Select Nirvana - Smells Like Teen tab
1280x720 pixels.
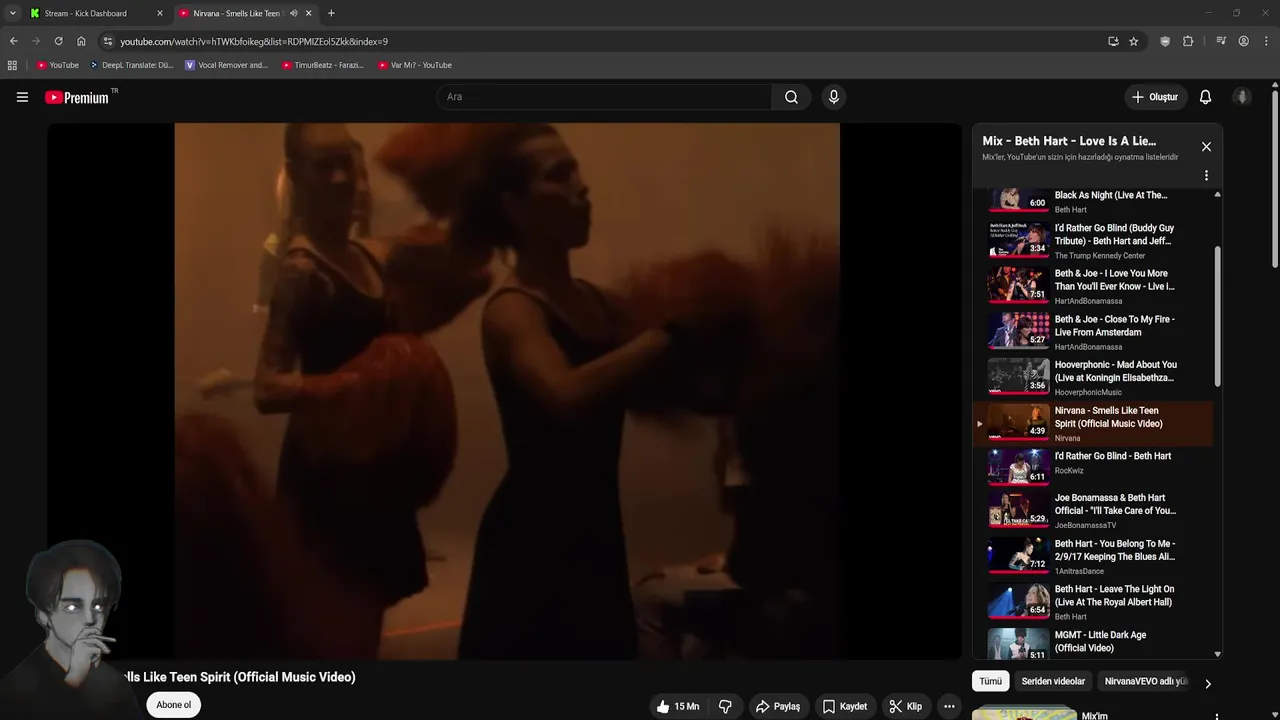(245, 13)
